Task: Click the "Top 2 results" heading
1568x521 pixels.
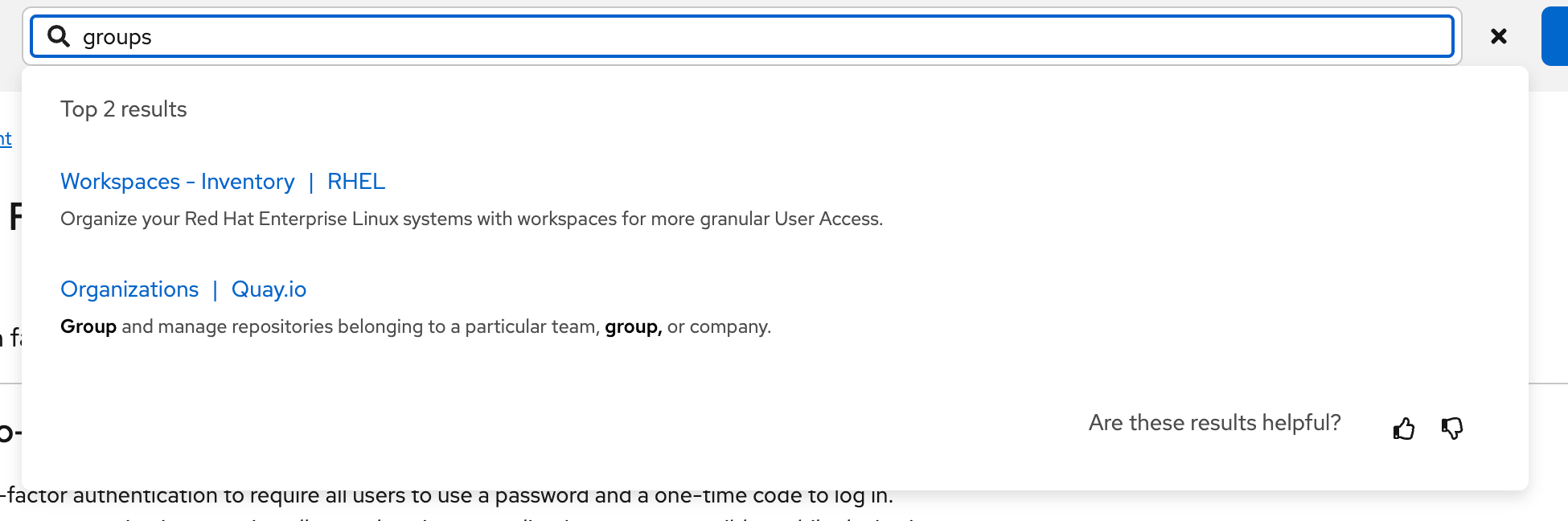Action: click(123, 109)
